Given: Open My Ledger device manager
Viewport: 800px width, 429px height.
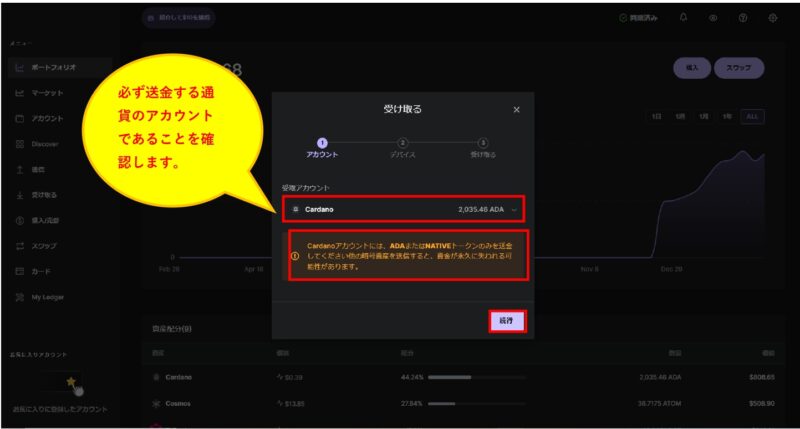Looking at the screenshot, I should (49, 297).
